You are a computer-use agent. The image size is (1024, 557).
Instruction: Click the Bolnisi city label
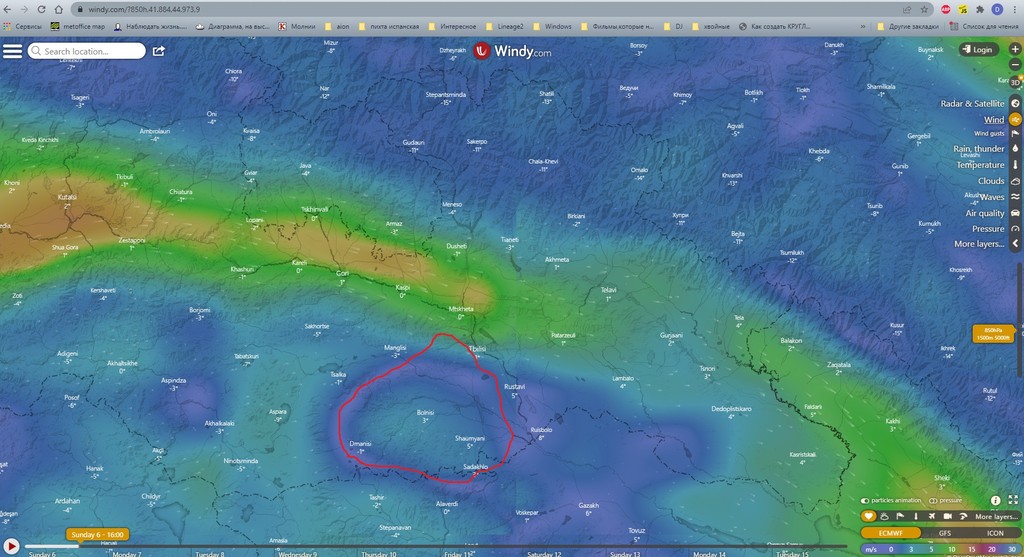click(425, 413)
